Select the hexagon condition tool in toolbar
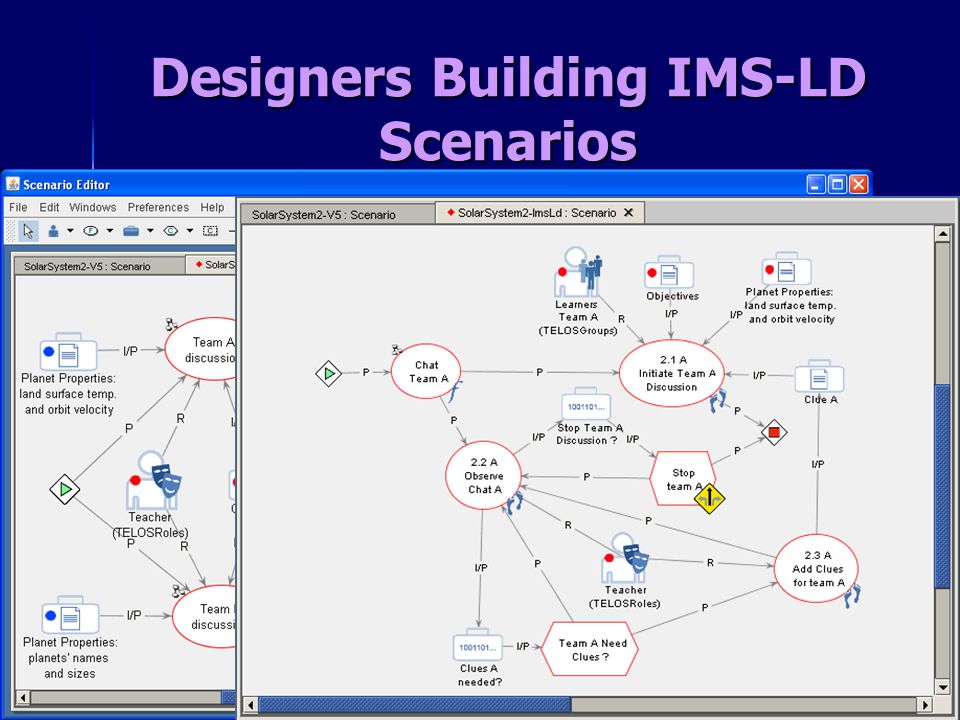This screenshot has height=720, width=960. tap(171, 231)
